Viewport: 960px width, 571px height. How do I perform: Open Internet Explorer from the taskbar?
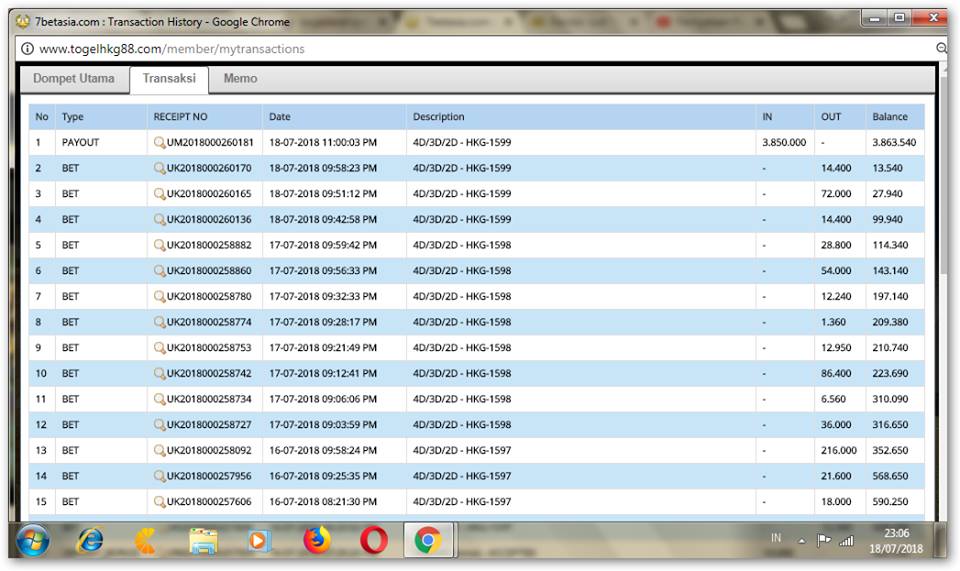pos(91,541)
